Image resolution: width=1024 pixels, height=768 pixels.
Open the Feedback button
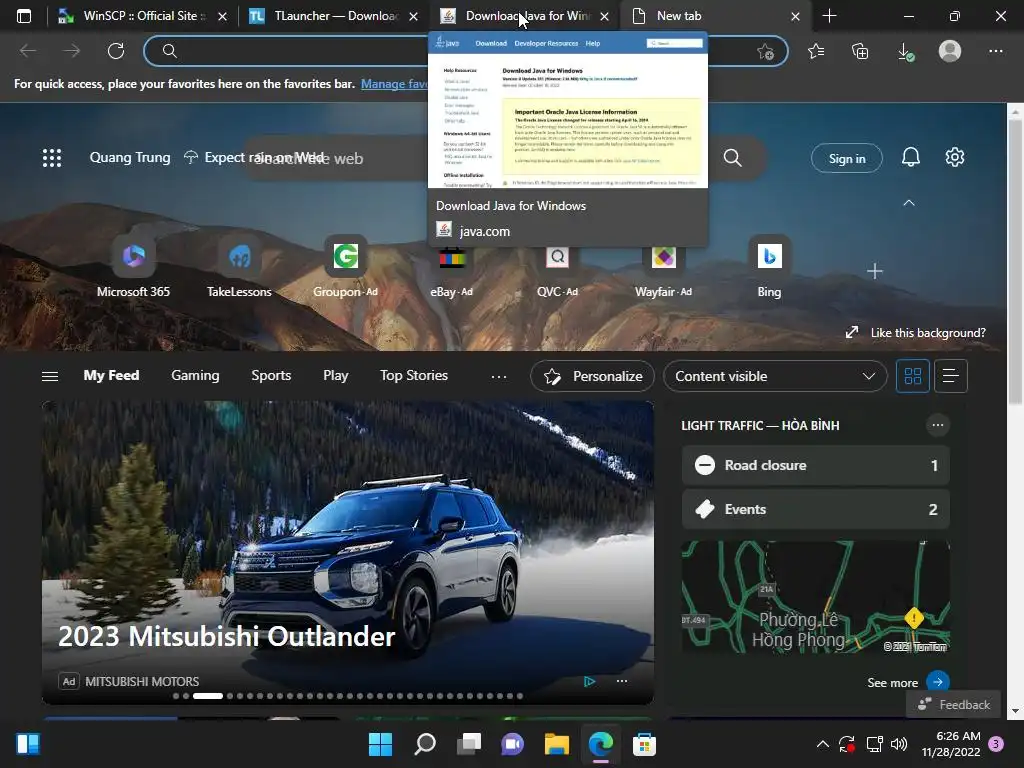tap(953, 705)
